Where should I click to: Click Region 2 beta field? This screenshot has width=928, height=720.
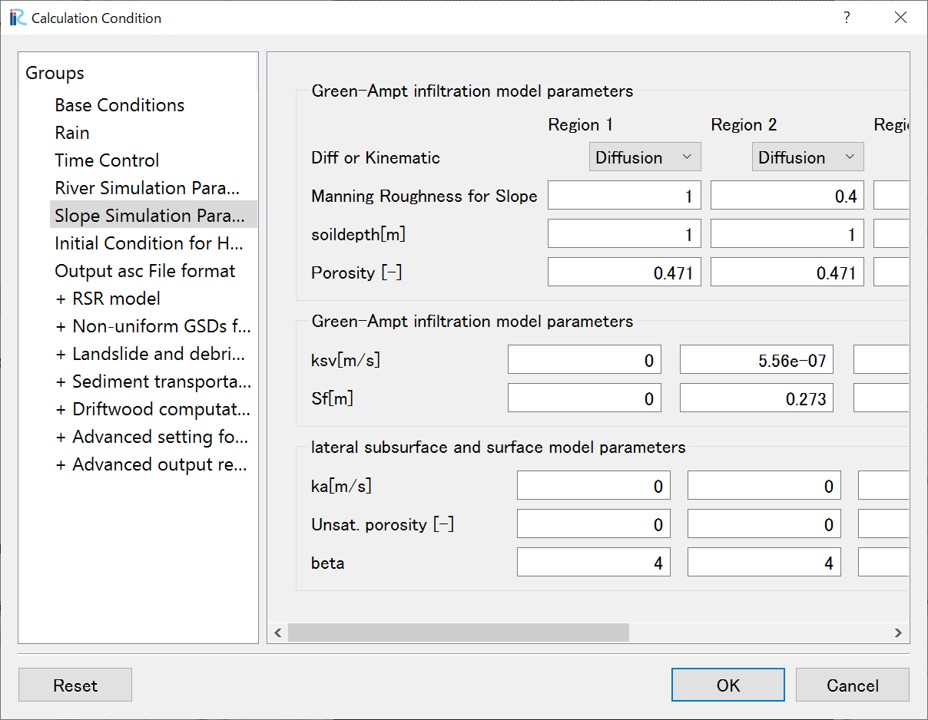click(x=764, y=563)
